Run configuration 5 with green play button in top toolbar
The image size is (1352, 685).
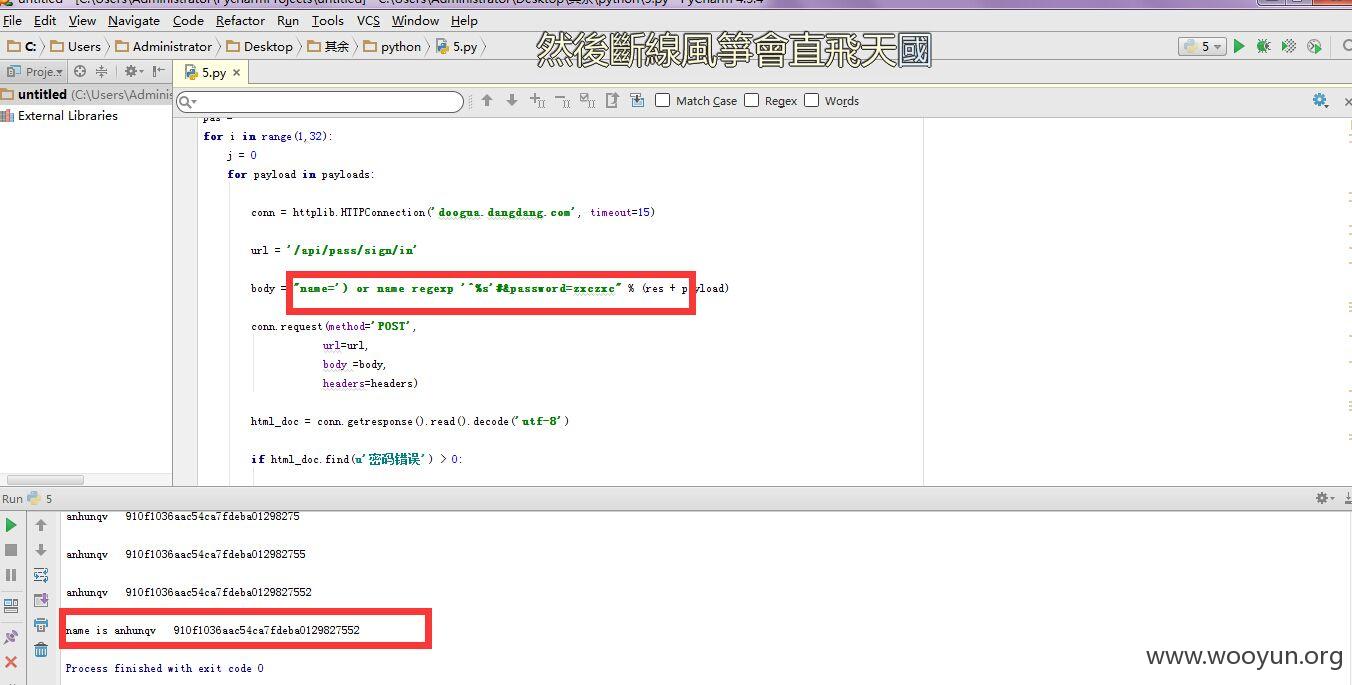1239,46
